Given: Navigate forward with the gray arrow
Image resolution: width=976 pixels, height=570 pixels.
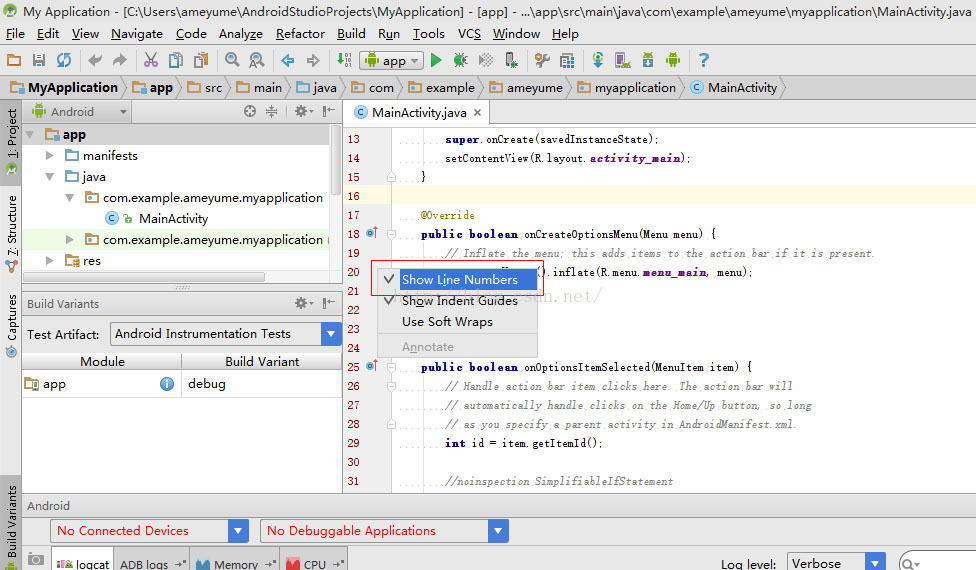Looking at the screenshot, I should click(313, 60).
